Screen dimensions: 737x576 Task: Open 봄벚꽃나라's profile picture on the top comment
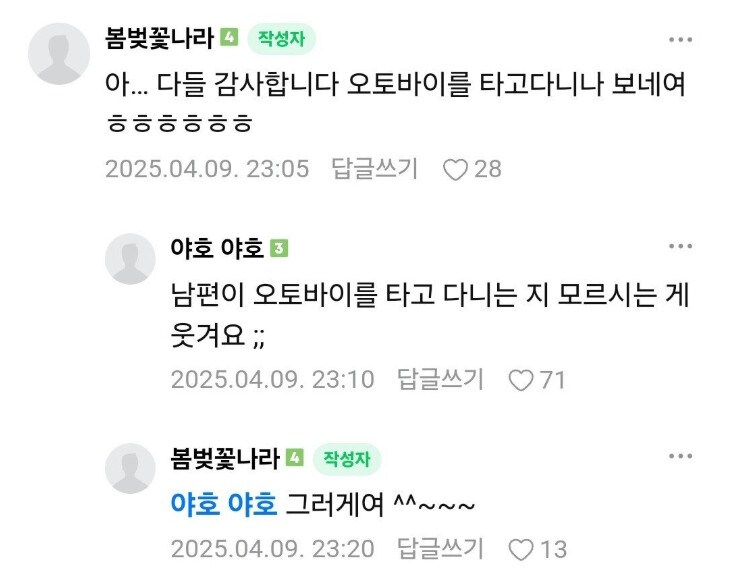pos(59,54)
